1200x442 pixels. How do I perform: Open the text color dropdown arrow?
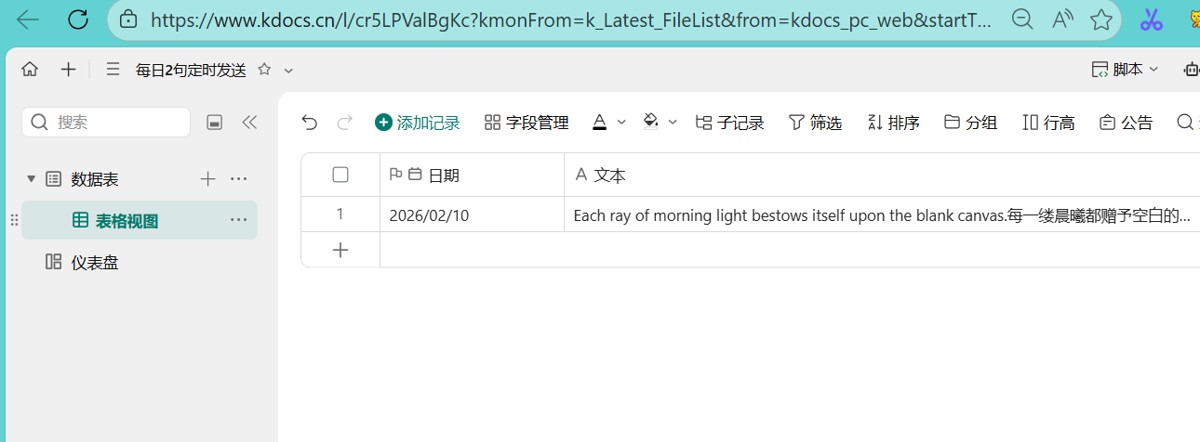[x=621, y=122]
